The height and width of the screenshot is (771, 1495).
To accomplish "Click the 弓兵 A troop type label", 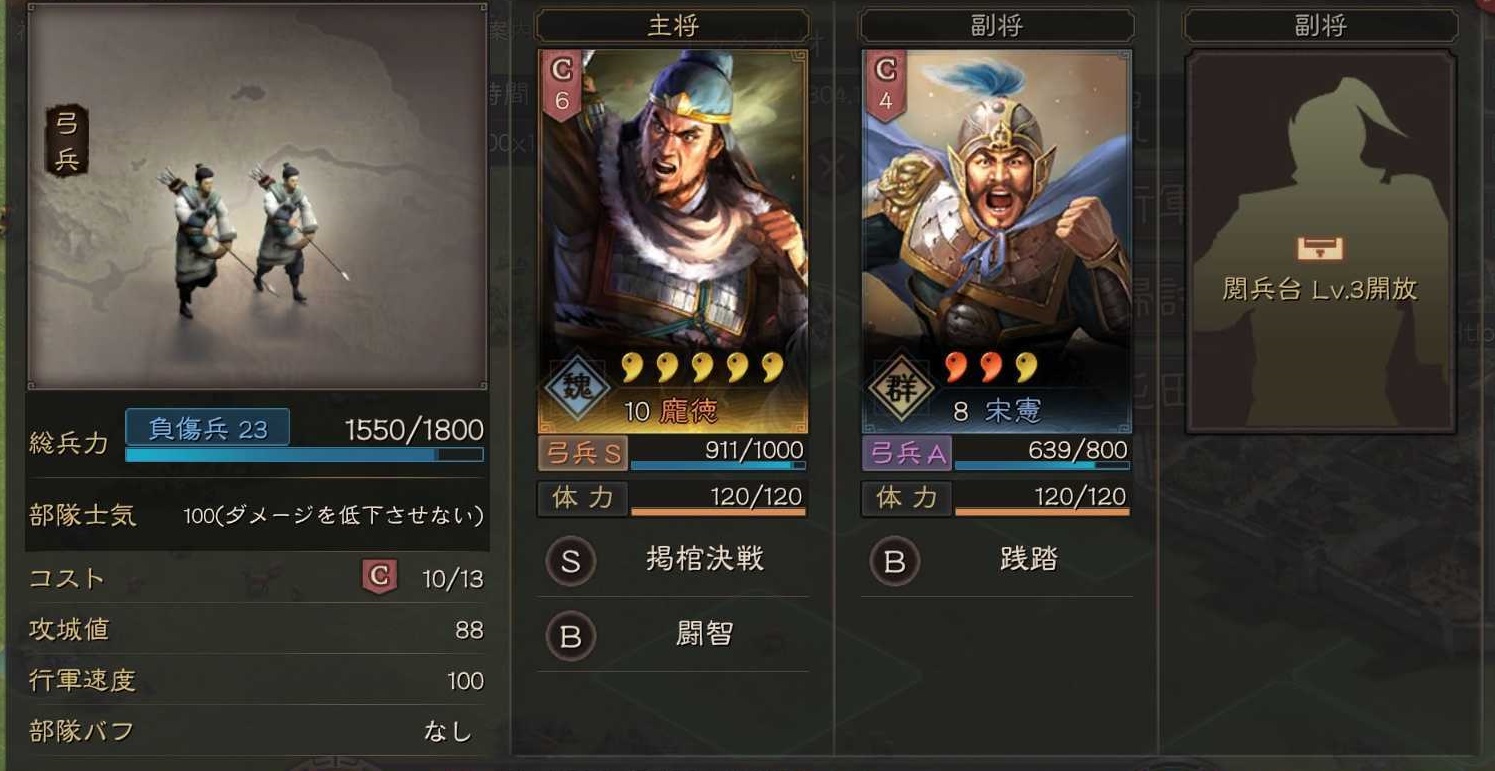I will [908, 453].
